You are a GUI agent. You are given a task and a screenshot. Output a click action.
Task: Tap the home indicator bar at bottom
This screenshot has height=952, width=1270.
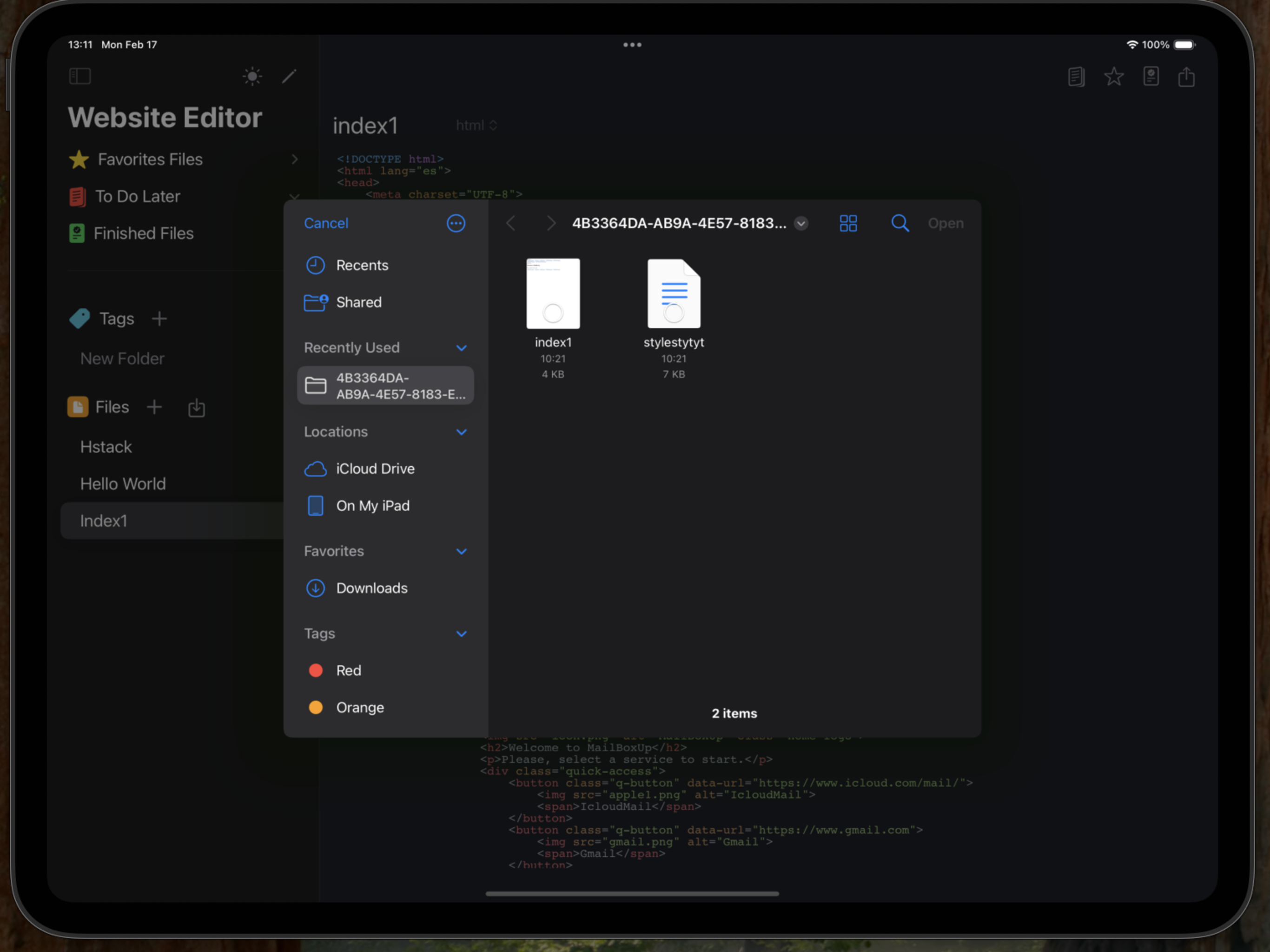pyautogui.click(x=632, y=894)
